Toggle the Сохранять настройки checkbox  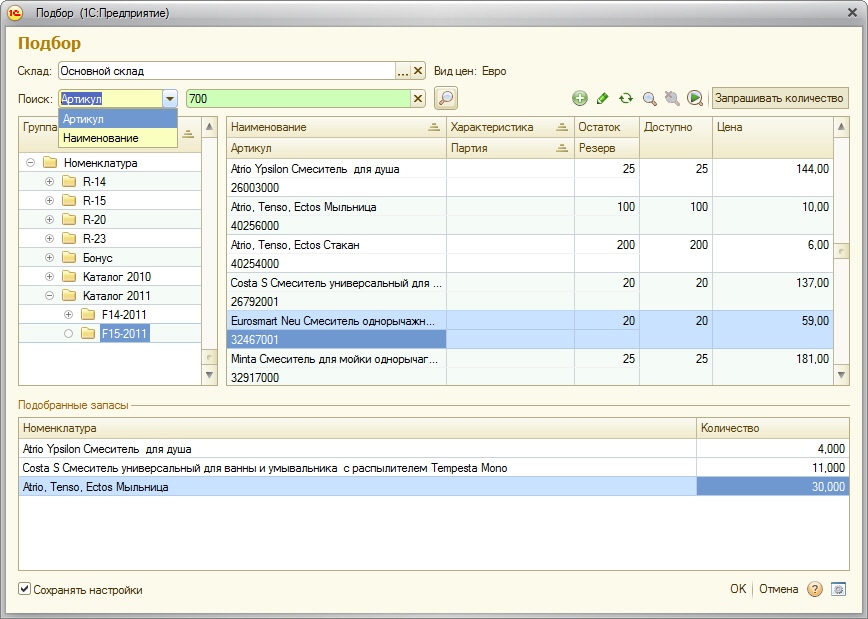coord(25,590)
